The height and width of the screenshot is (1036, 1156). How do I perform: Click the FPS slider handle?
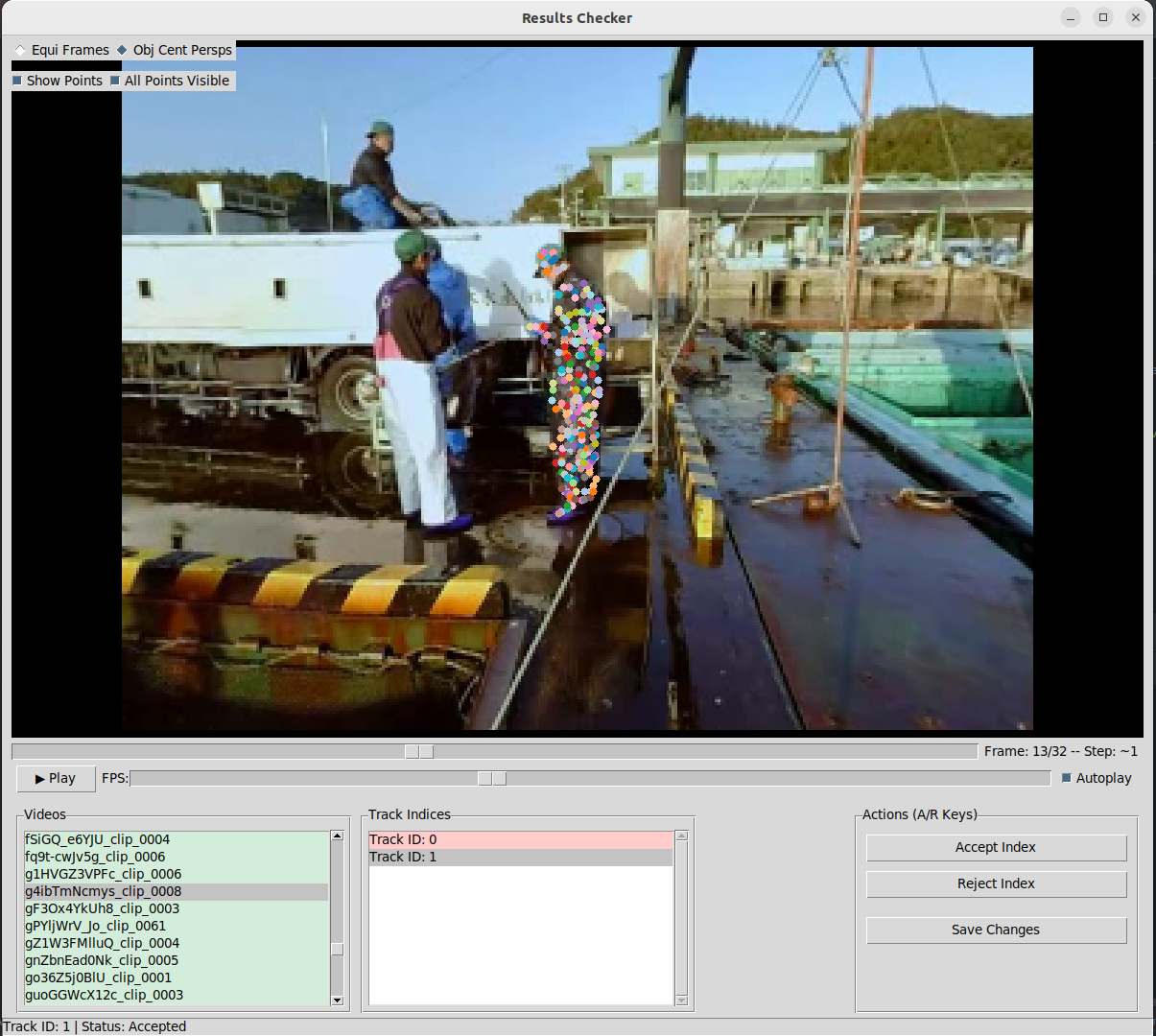(492, 778)
